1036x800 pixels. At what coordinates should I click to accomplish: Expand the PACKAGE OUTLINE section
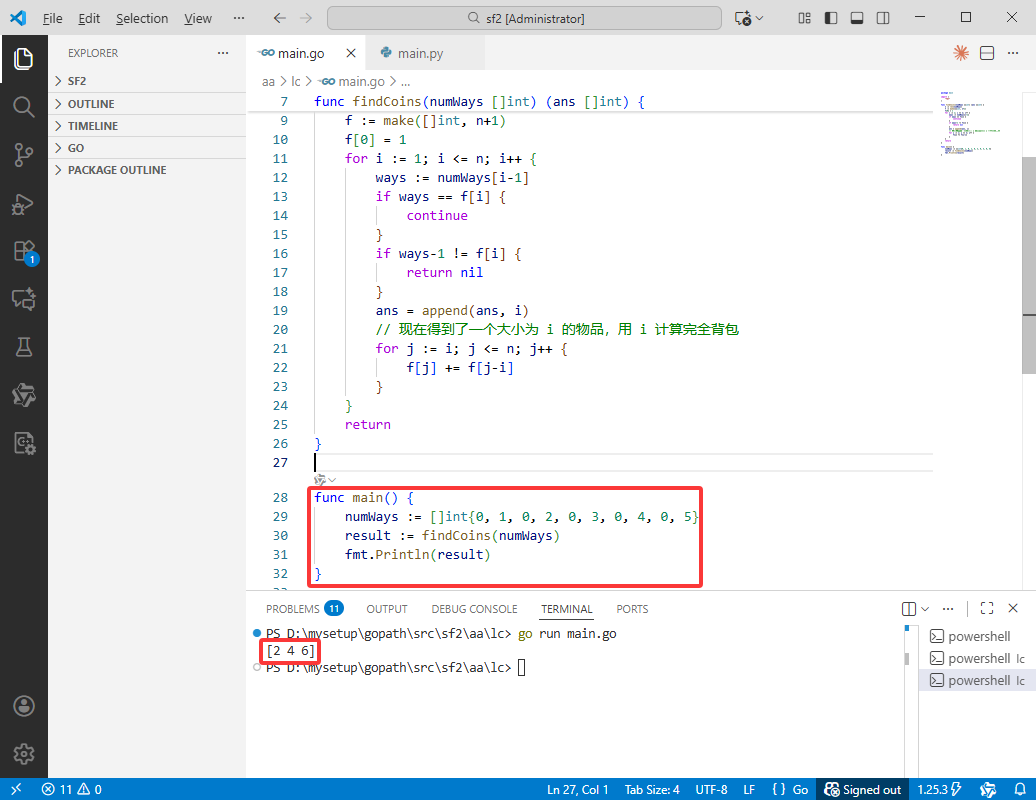[x=147, y=170]
